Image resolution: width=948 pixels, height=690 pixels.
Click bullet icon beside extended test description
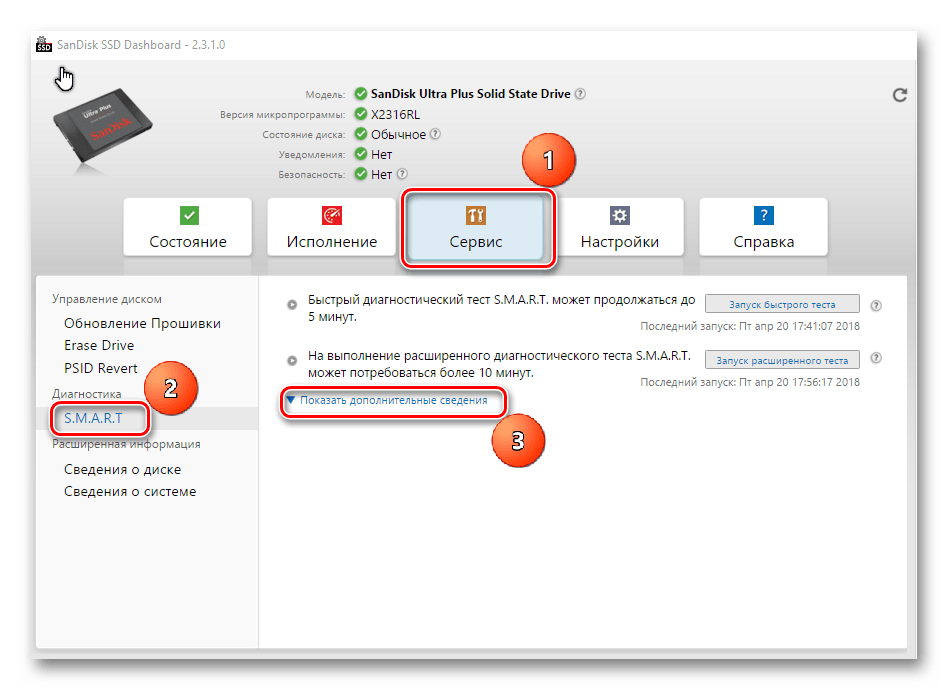[292, 360]
